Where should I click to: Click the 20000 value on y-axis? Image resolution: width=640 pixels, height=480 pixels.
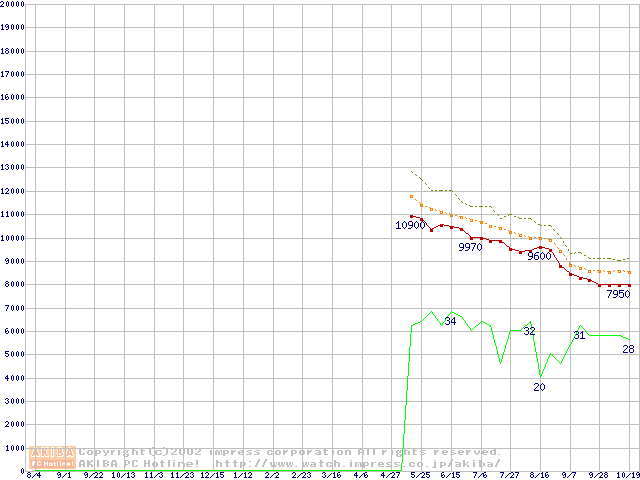coord(14,5)
